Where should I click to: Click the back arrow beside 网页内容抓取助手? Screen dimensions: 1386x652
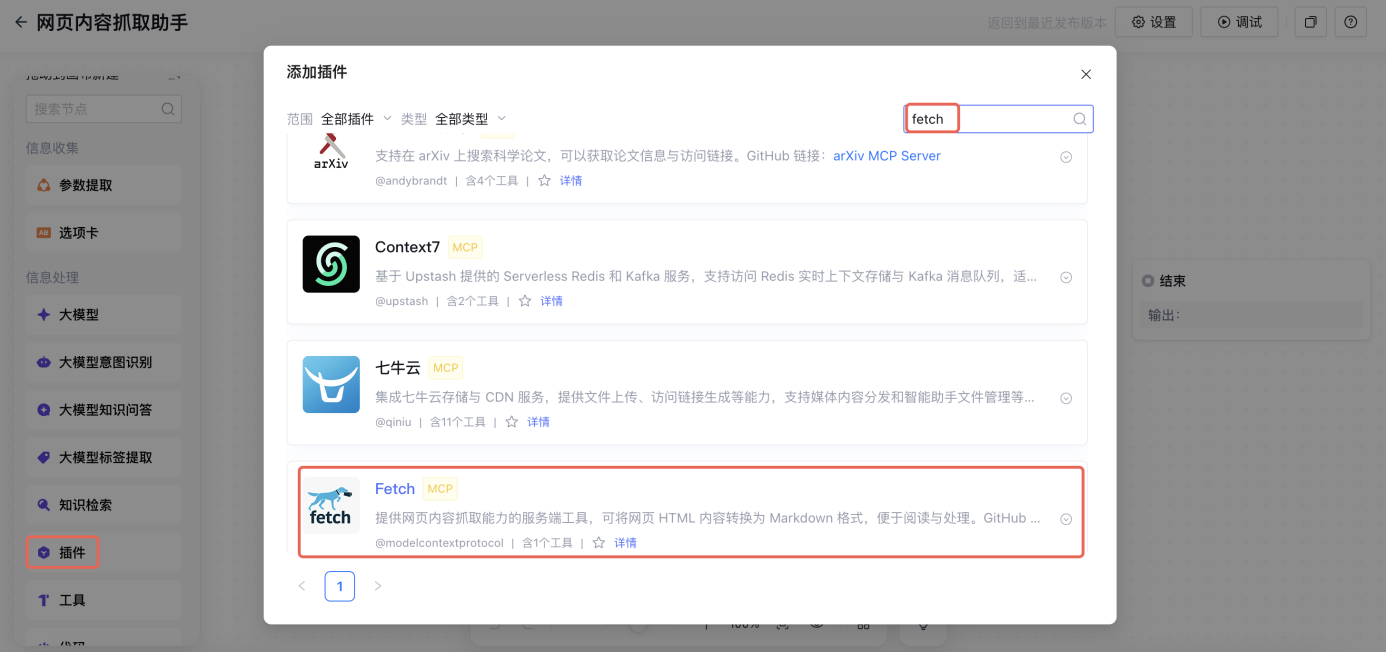pyautogui.click(x=20, y=22)
